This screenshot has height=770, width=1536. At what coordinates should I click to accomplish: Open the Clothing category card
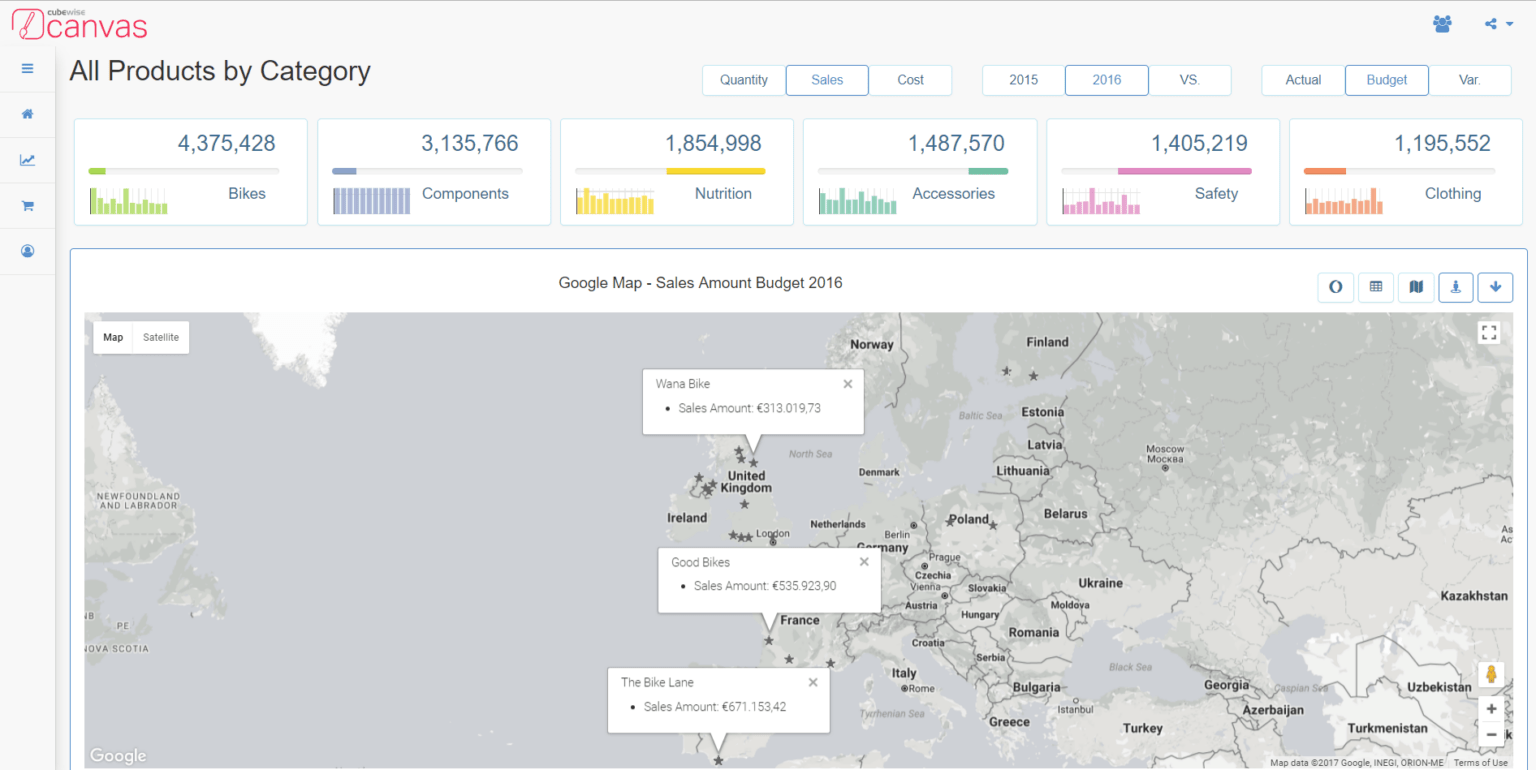coord(1406,172)
